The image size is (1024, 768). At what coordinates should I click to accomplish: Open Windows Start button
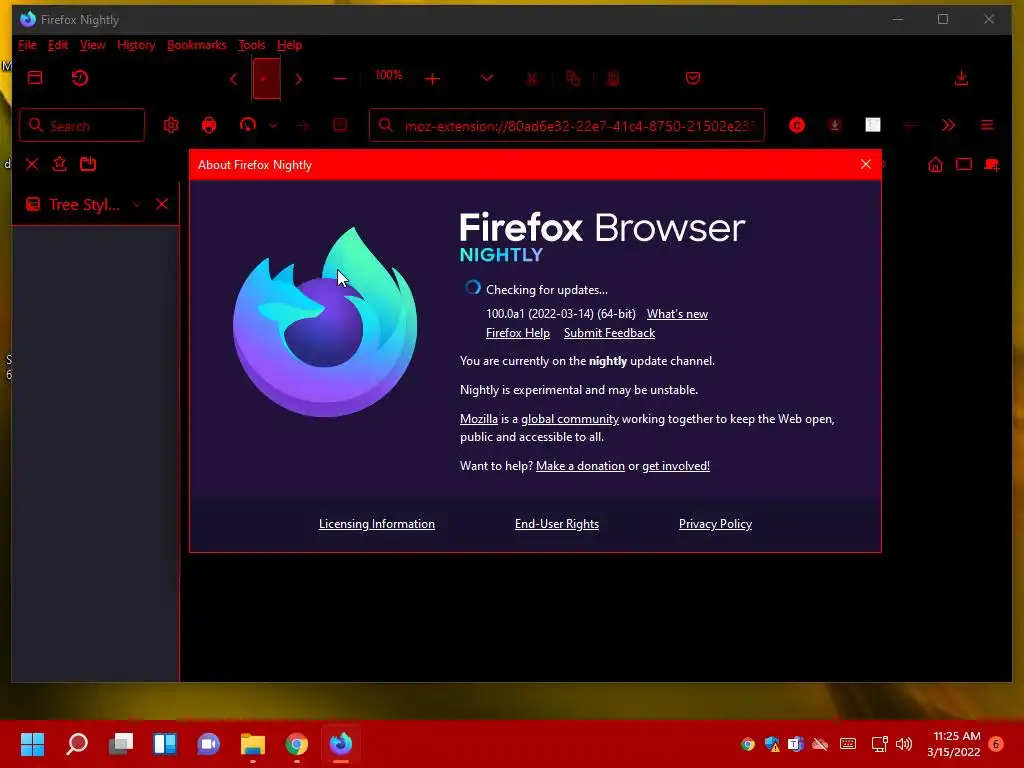pyautogui.click(x=32, y=744)
